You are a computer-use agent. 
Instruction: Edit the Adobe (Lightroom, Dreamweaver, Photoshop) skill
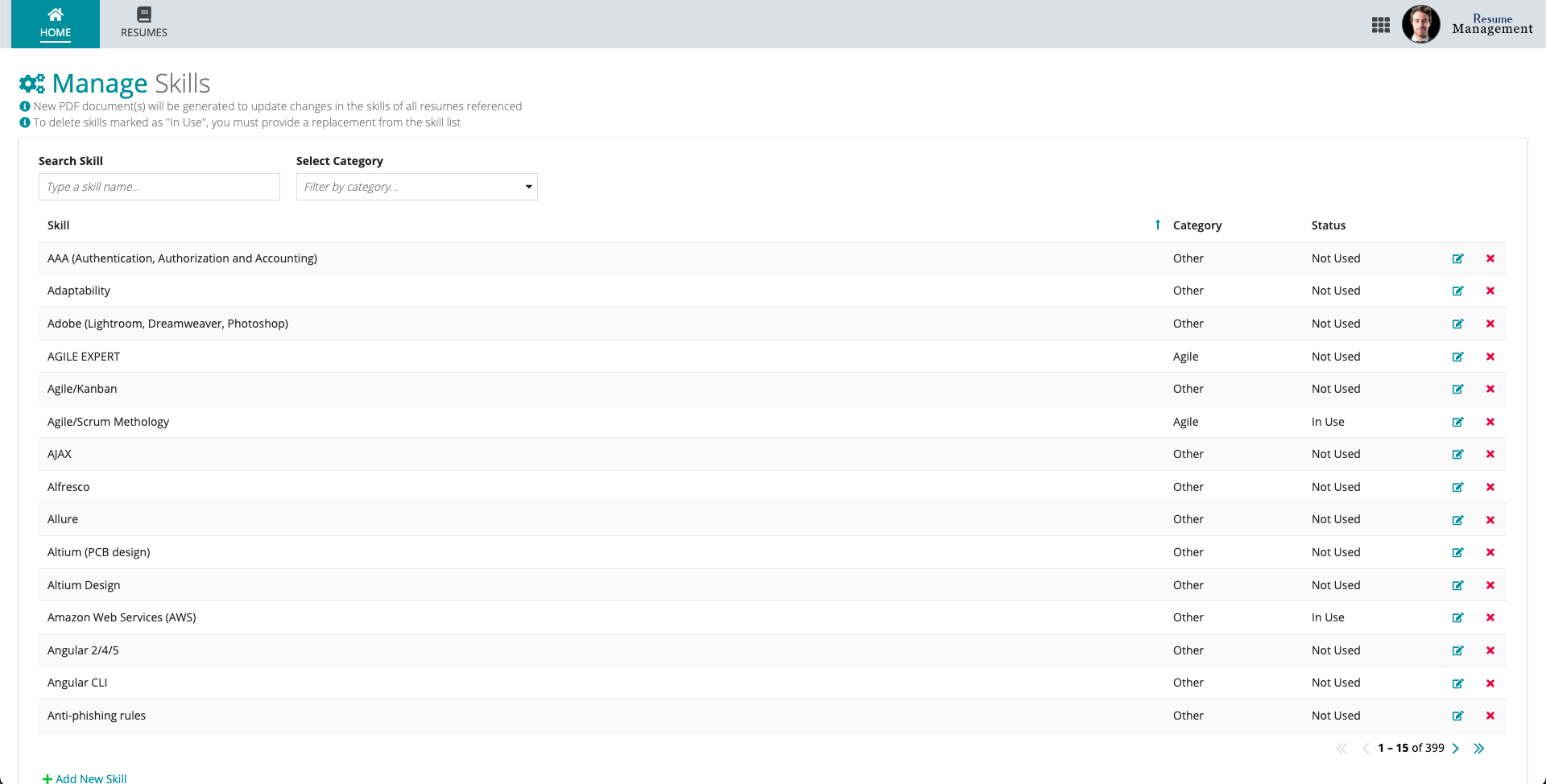[x=1457, y=324]
